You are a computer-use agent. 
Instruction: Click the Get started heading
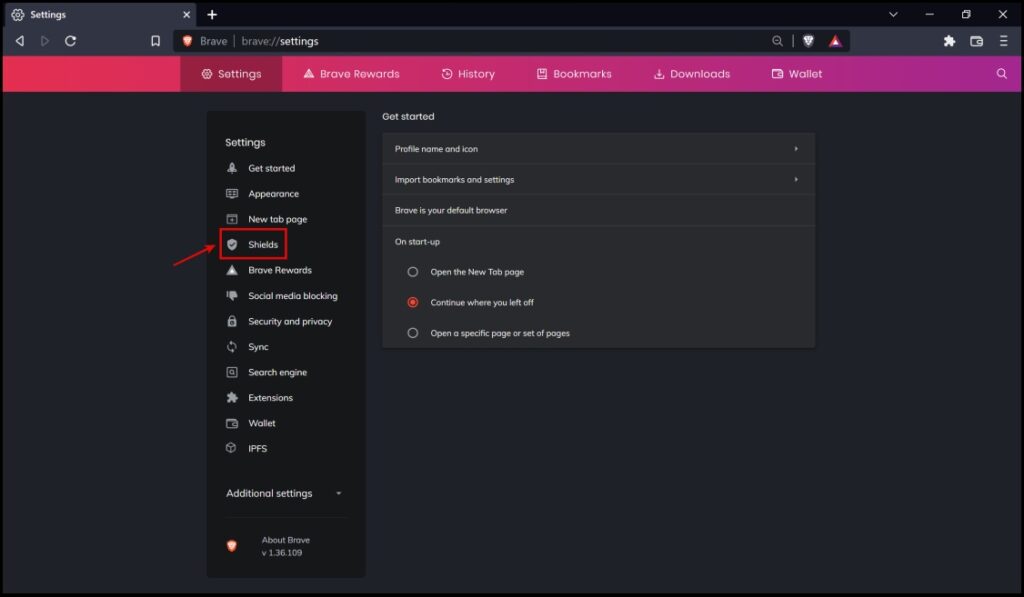coord(408,116)
